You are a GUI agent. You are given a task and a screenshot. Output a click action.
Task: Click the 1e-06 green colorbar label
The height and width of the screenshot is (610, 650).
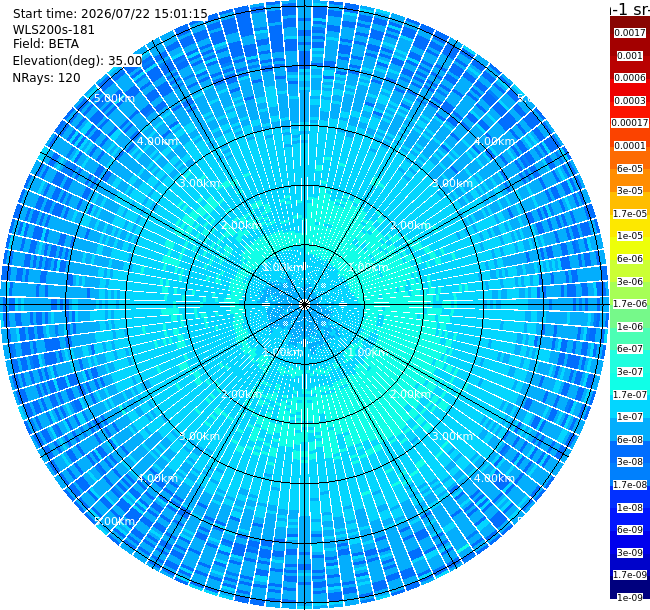click(x=630, y=327)
